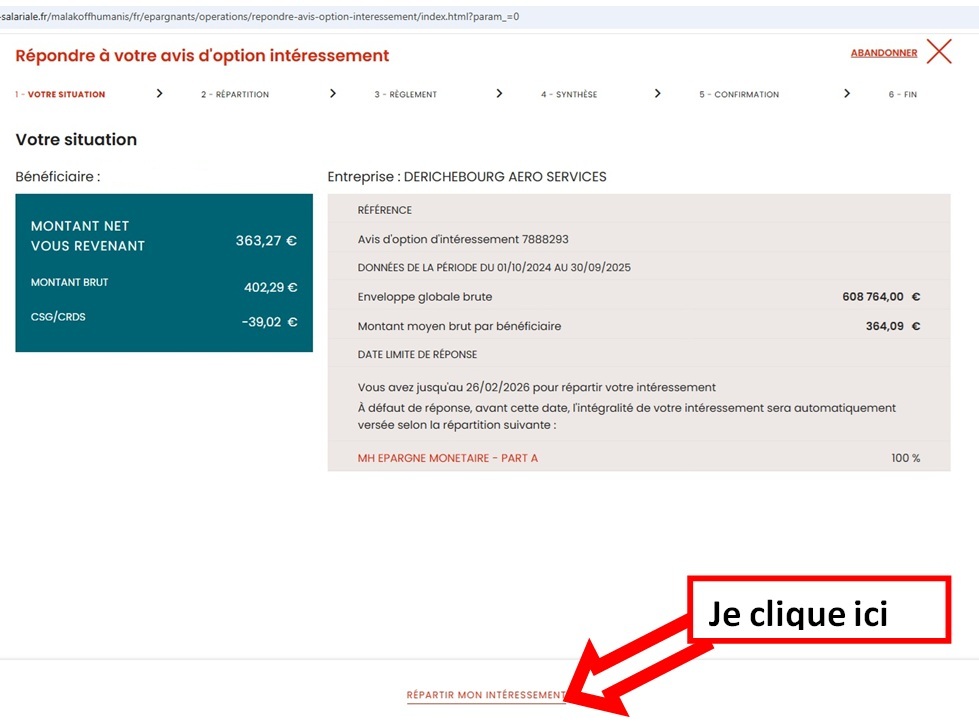Click chevron arrow after Répartition step
Screen dimensions: 979x723
coord(333,94)
